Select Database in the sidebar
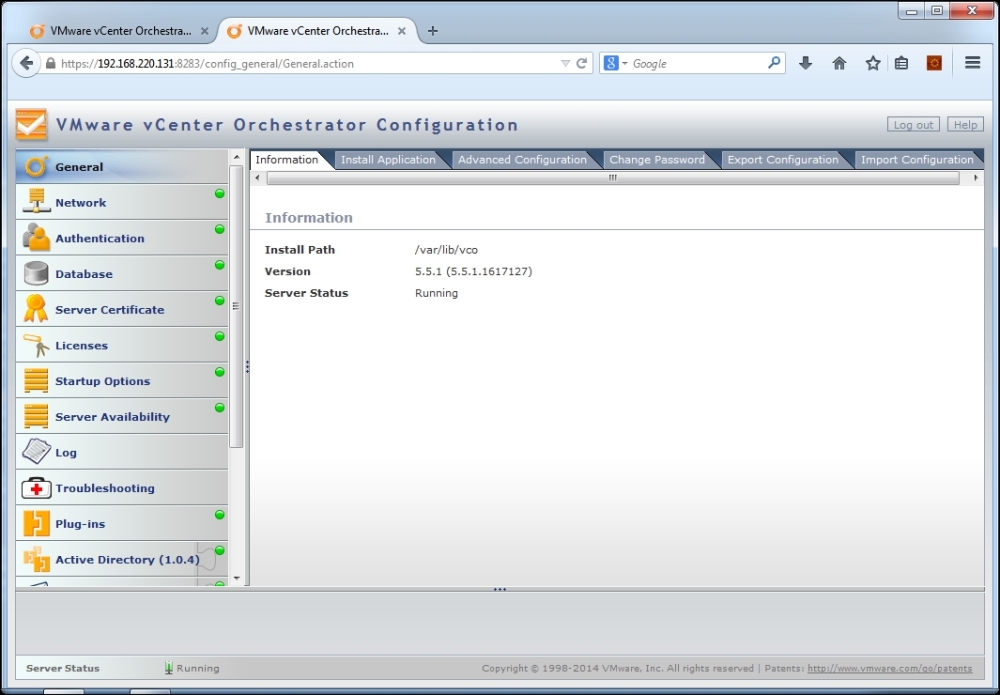The height and width of the screenshot is (695, 1000). pos(122,274)
